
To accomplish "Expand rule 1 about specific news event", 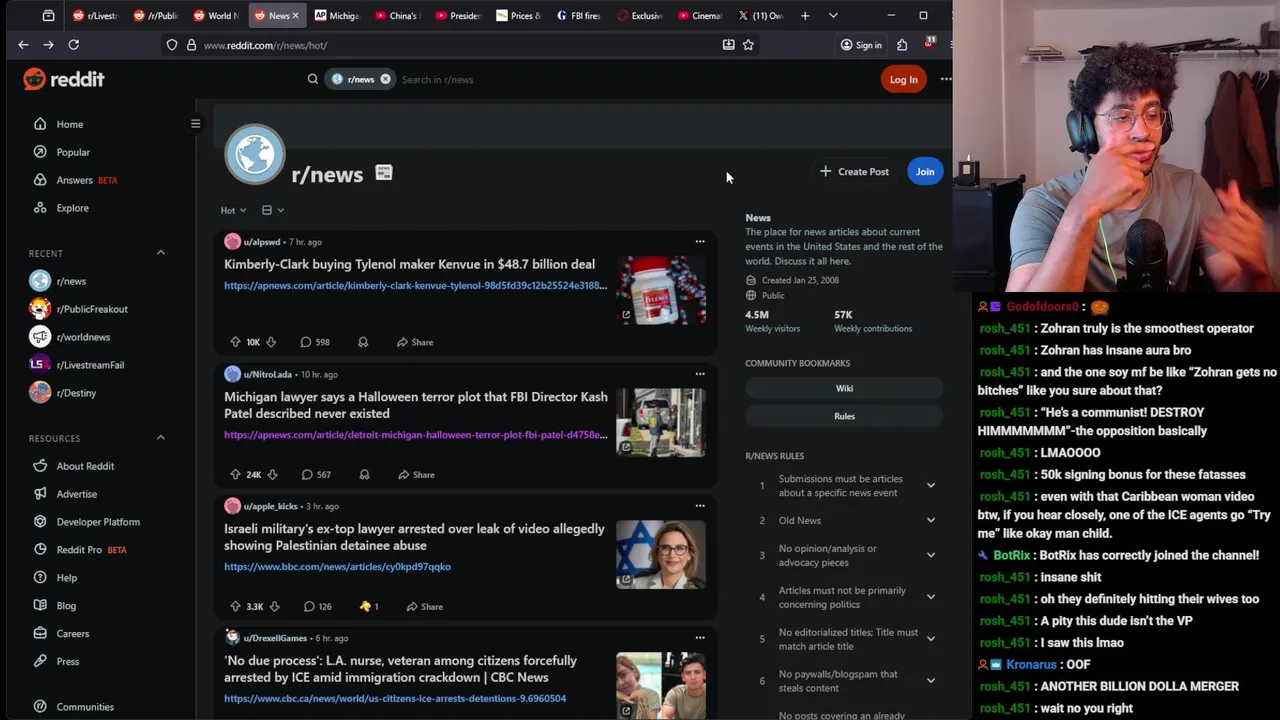I will tap(930, 486).
